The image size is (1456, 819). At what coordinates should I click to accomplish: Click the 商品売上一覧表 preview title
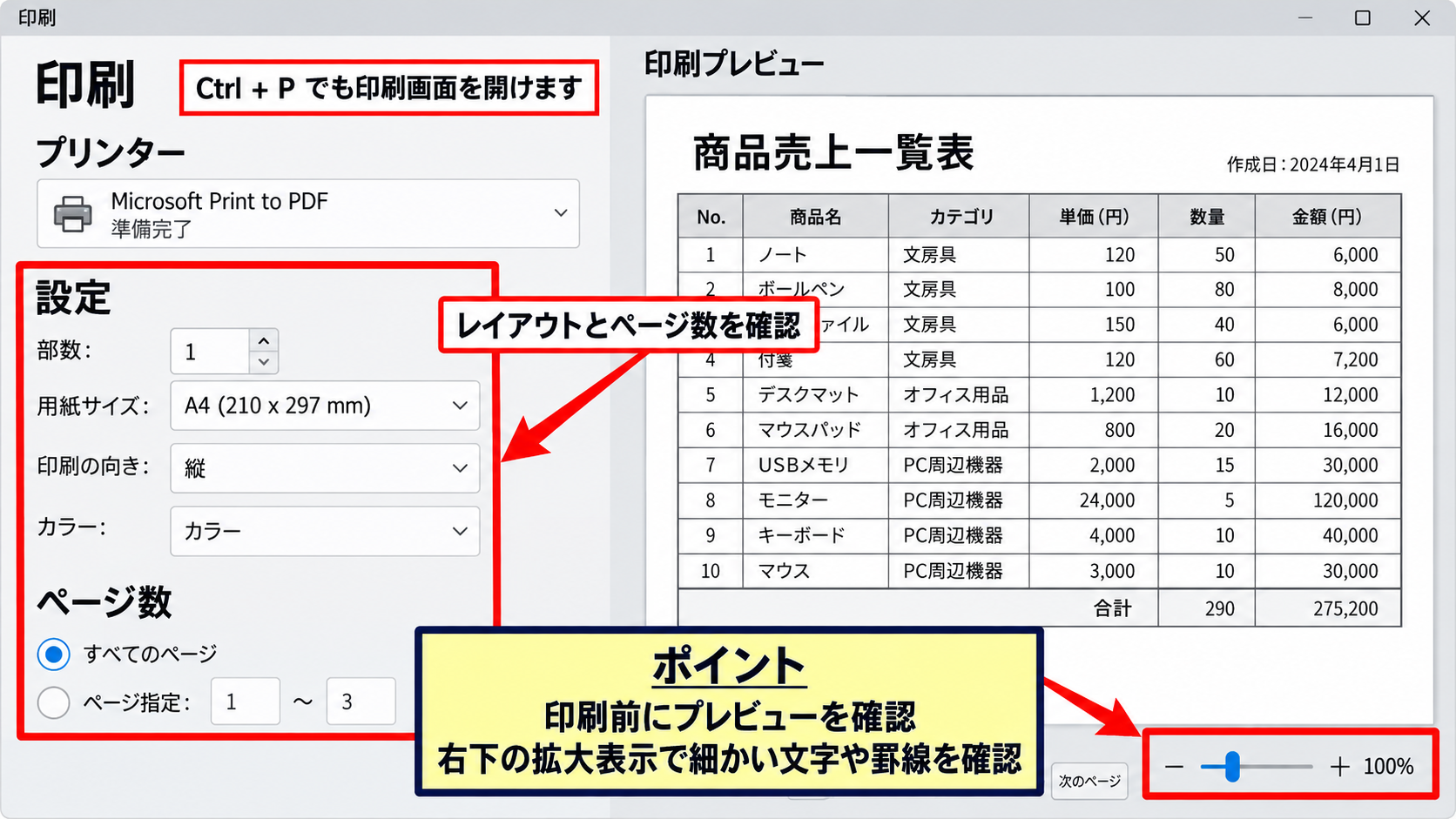[833, 153]
